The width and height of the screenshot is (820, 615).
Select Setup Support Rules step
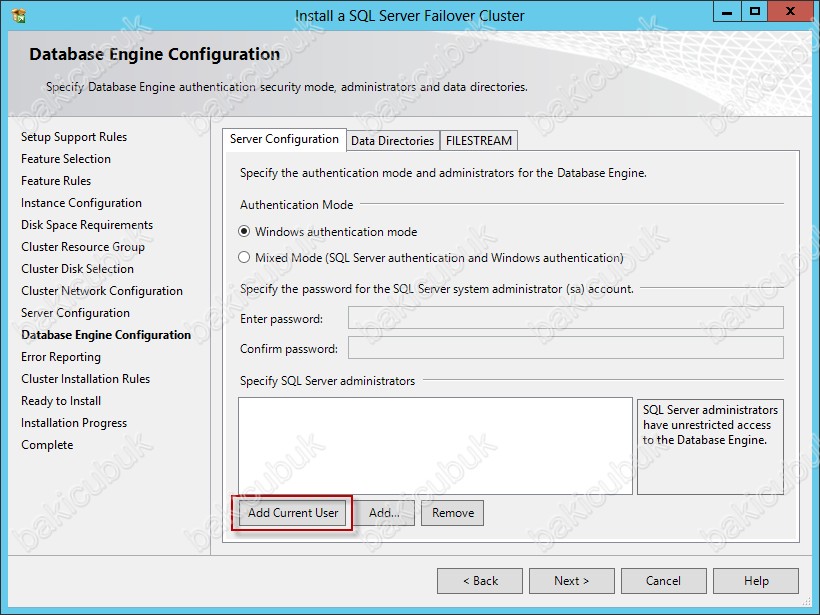tap(74, 137)
